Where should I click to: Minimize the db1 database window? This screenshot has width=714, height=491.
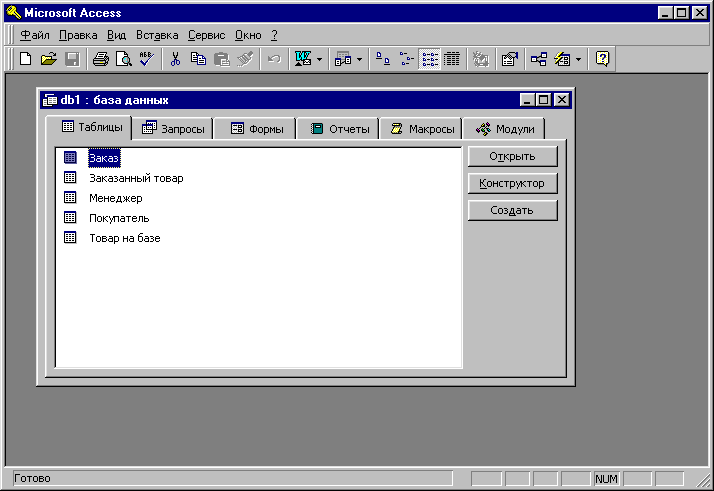coord(527,100)
